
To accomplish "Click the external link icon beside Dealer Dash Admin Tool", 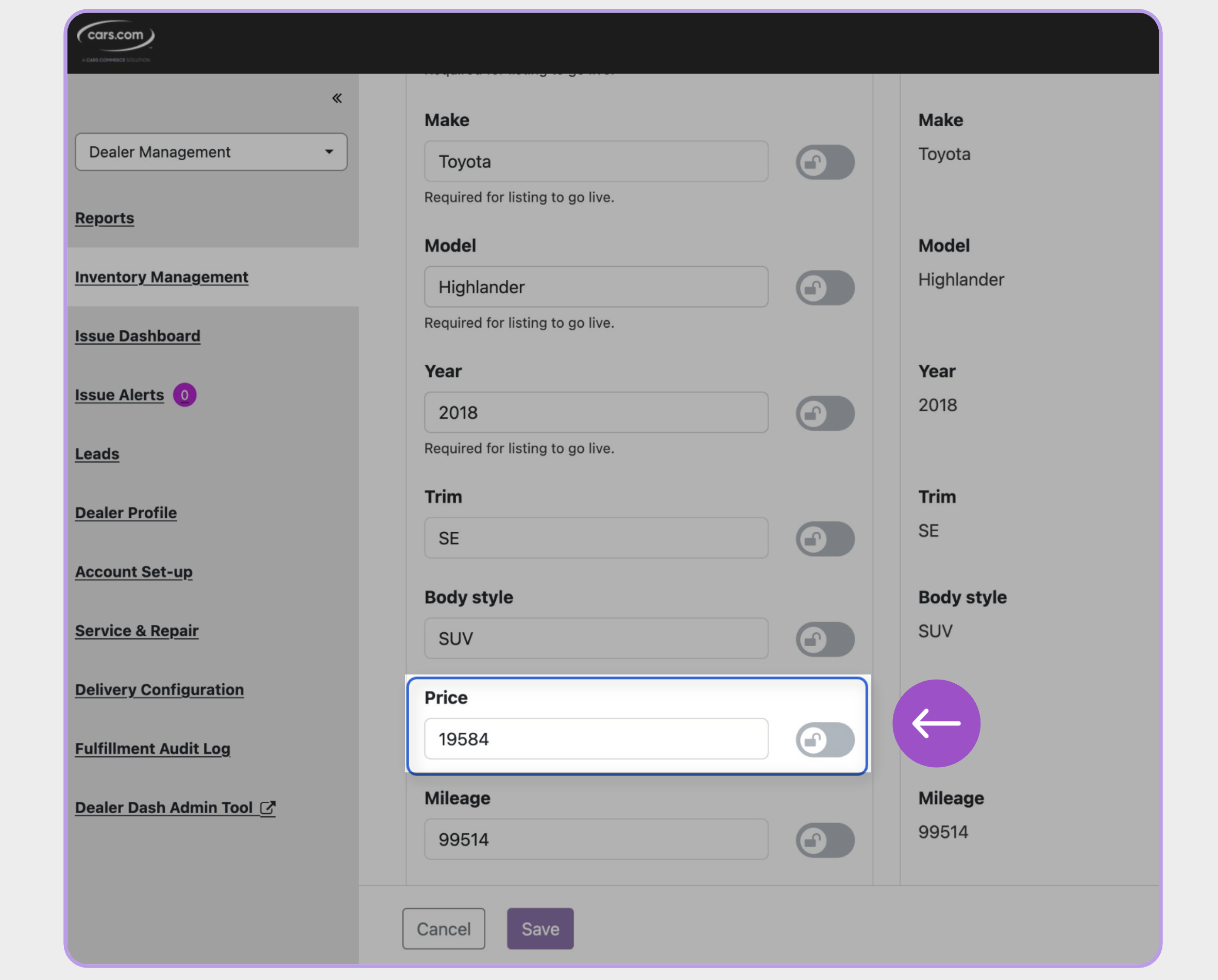I will [x=268, y=808].
